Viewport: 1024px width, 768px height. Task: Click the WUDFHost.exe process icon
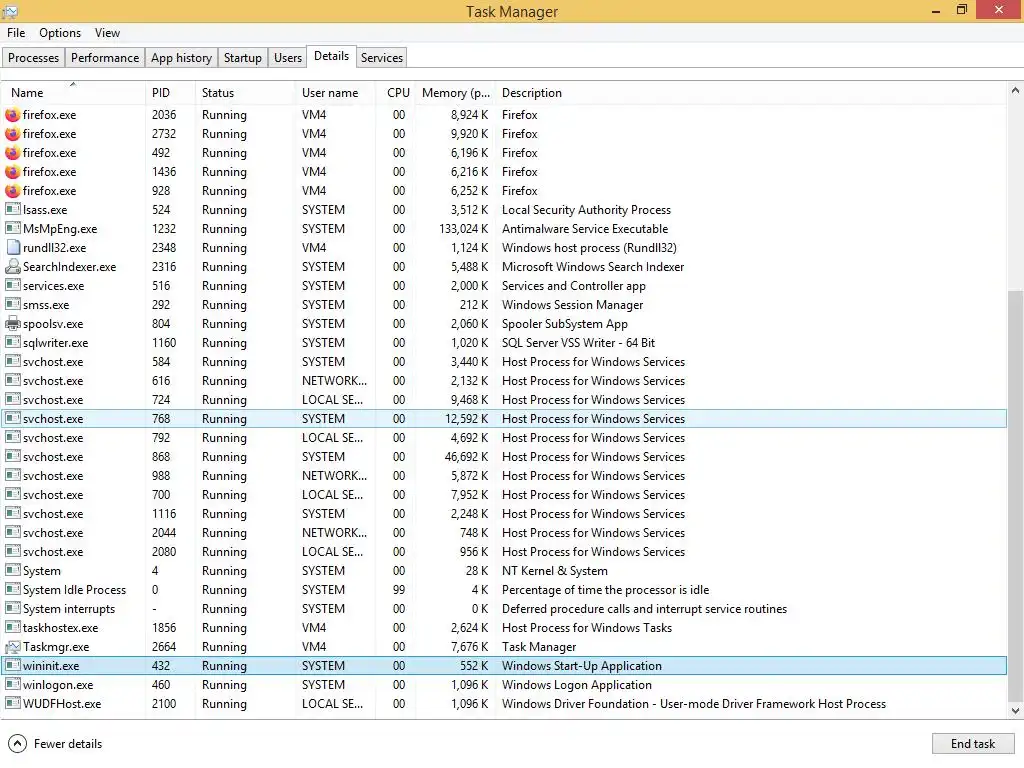12,704
